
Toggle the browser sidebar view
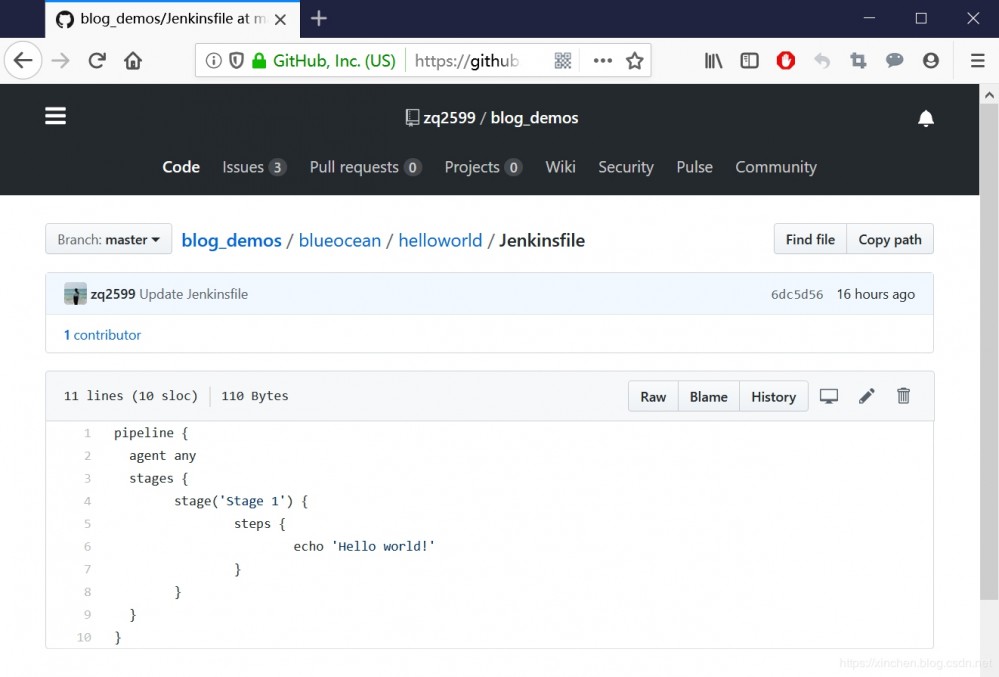tap(749, 61)
